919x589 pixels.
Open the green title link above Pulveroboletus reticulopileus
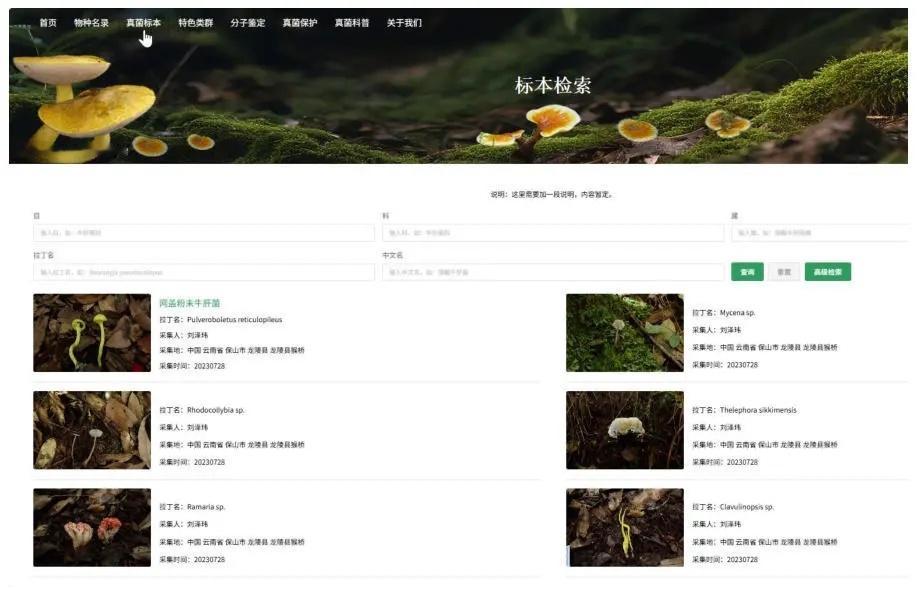click(190, 303)
